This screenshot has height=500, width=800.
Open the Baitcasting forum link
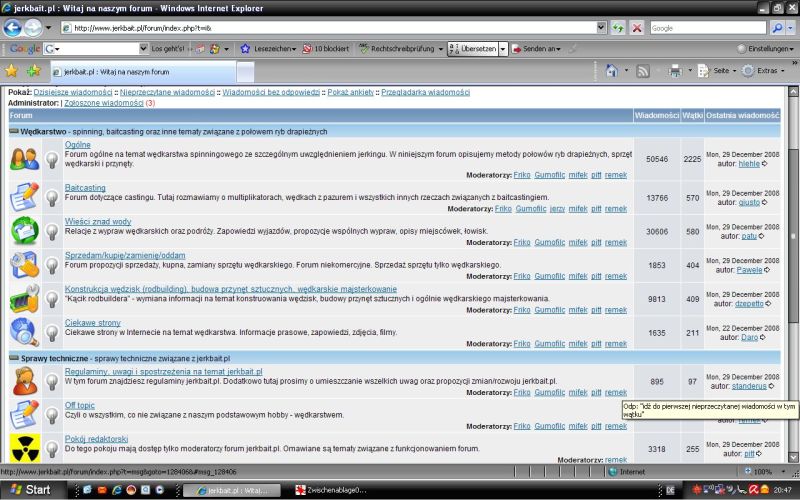click(85, 187)
